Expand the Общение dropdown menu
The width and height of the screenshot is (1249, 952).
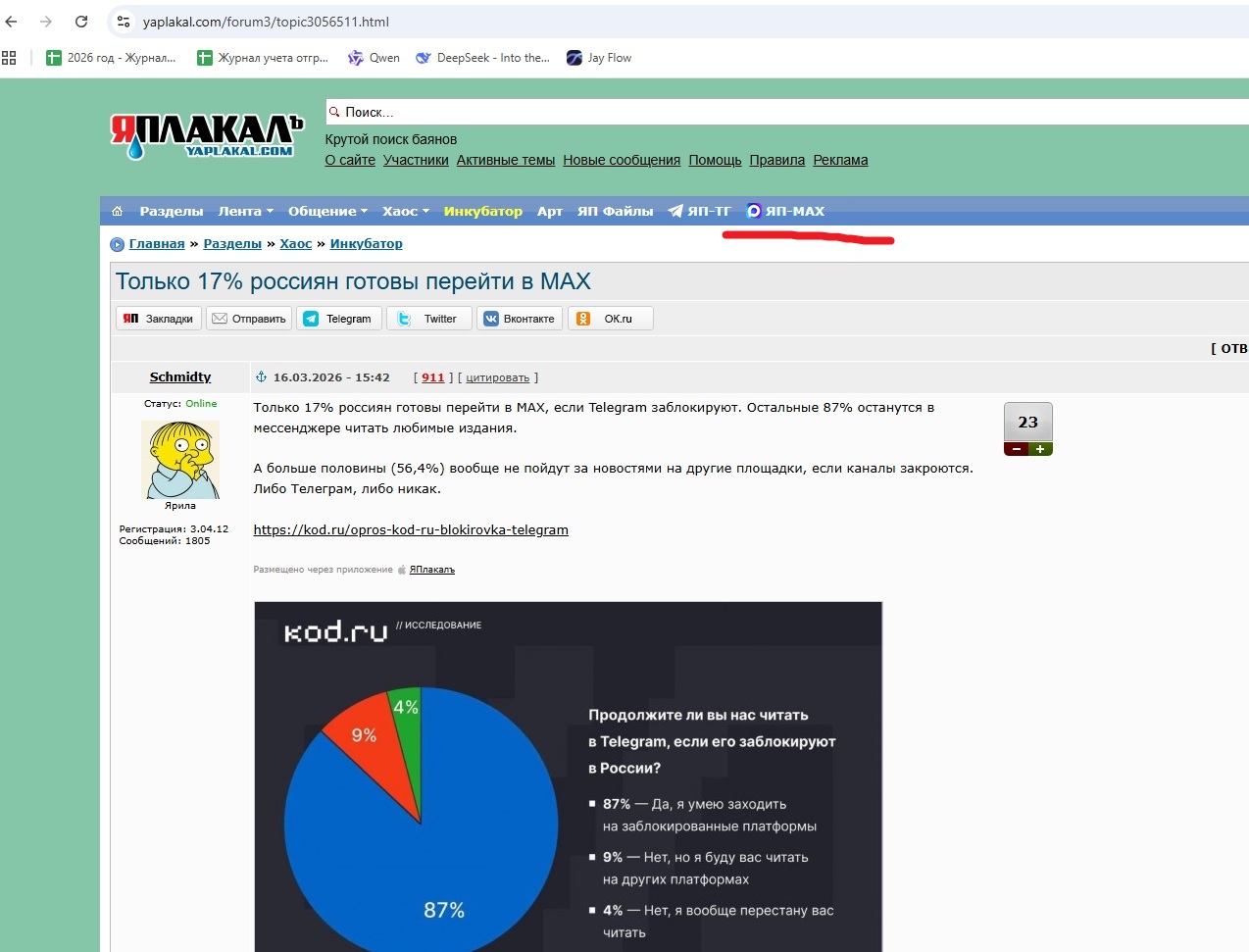click(327, 211)
